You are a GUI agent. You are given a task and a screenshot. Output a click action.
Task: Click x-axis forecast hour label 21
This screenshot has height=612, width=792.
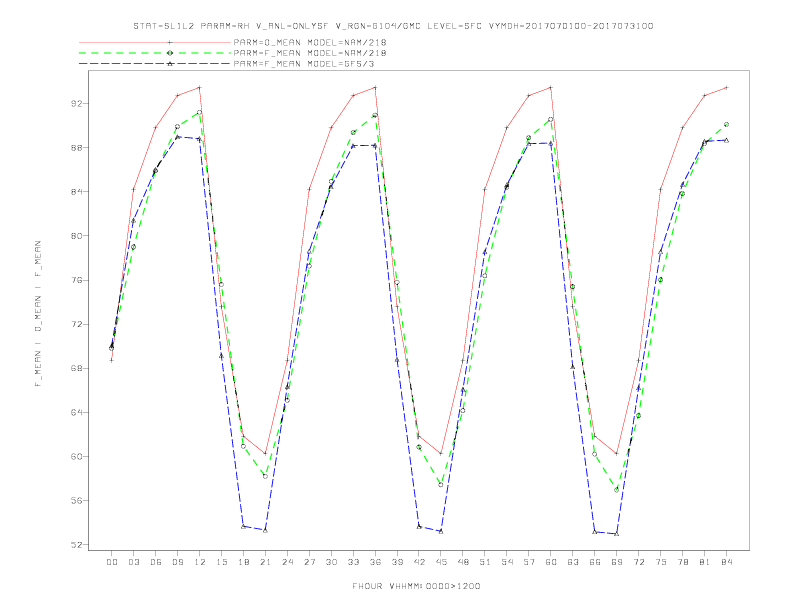point(265,562)
